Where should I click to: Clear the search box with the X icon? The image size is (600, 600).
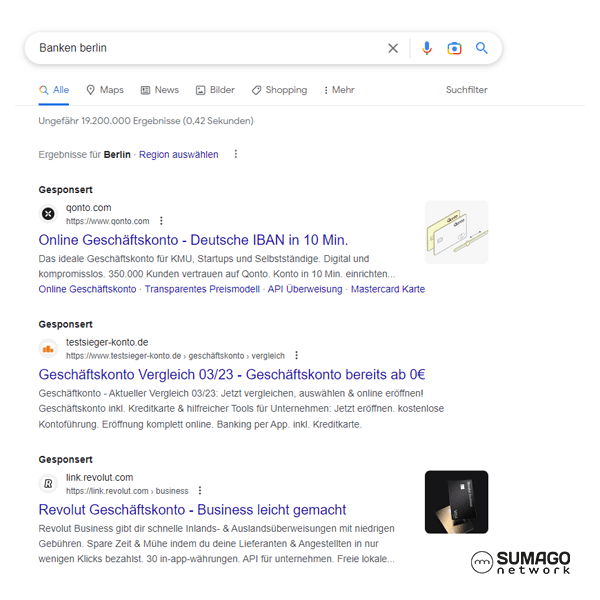[393, 48]
